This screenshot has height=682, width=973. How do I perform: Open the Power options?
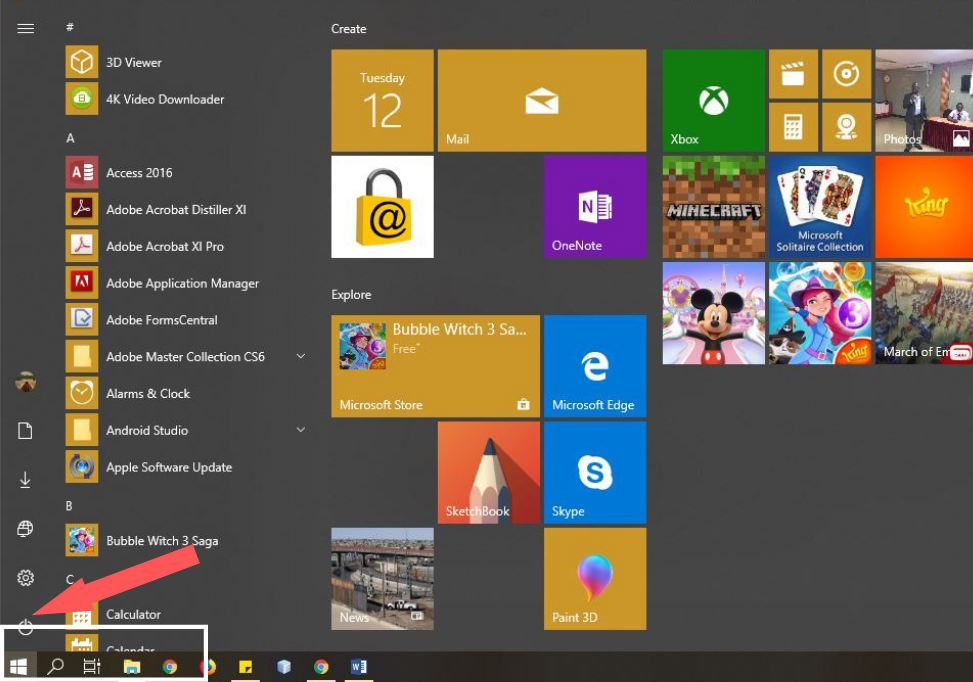point(25,627)
